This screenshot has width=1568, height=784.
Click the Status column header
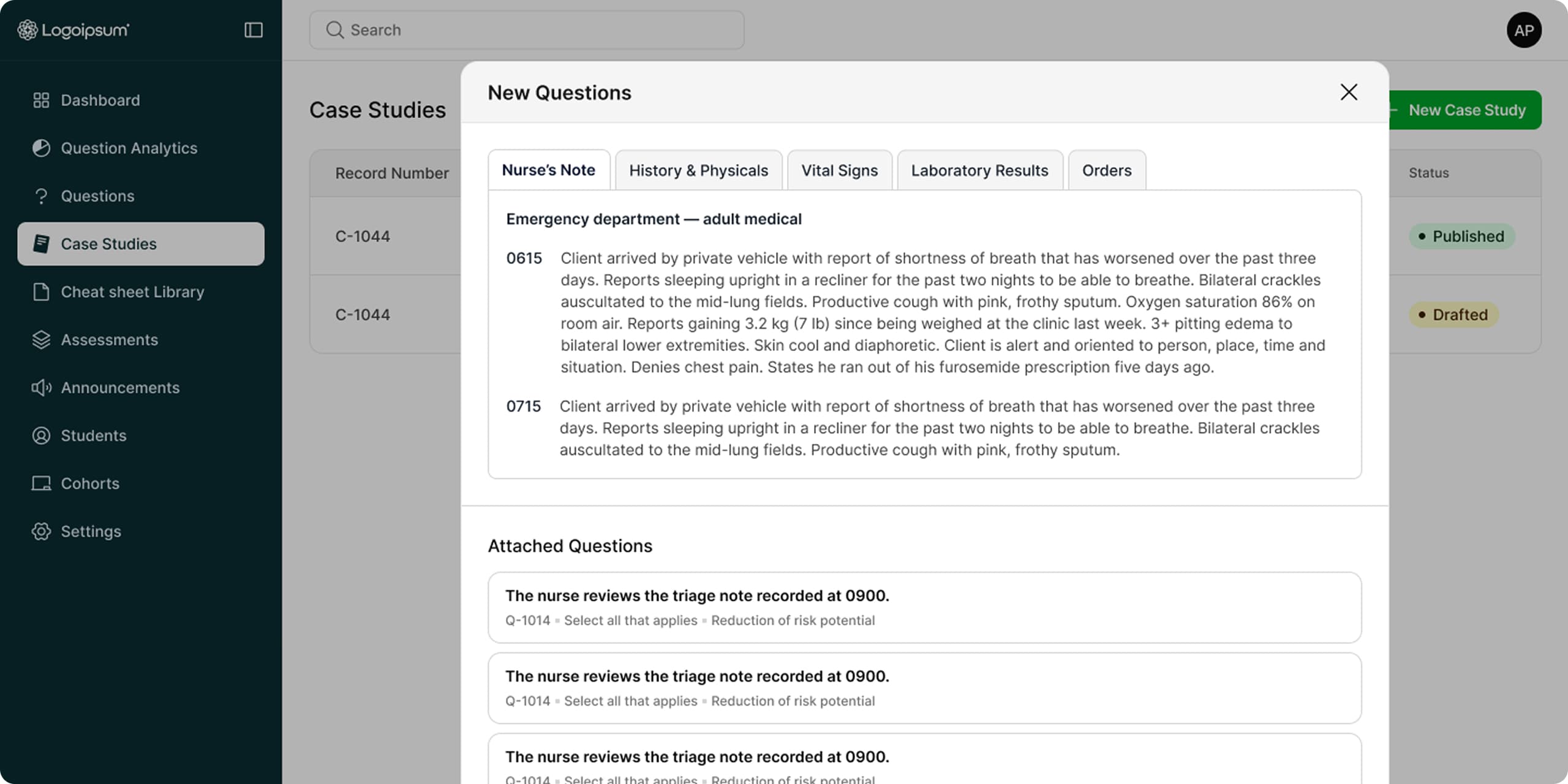point(1428,173)
